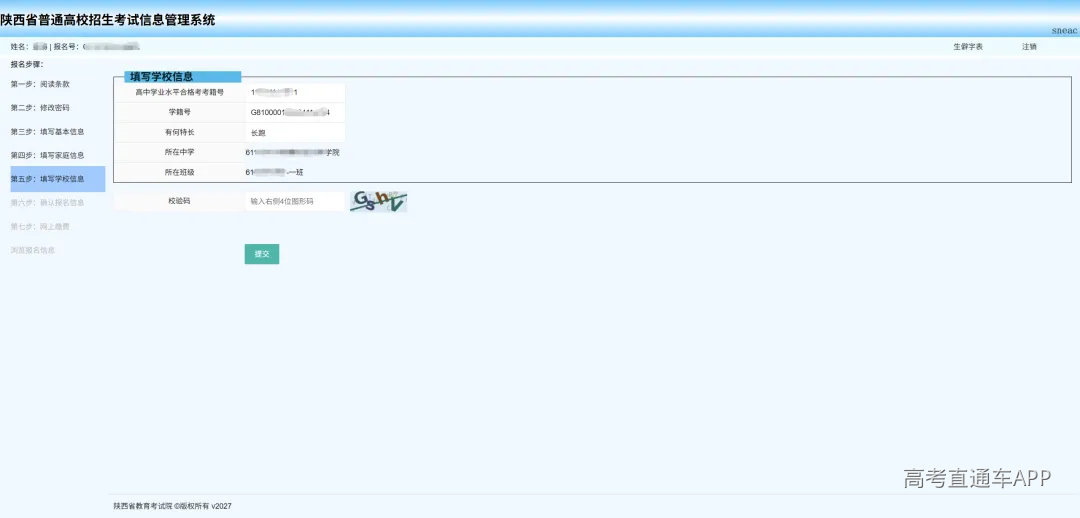Select step five 填写学校信息
The height and width of the screenshot is (518, 1080).
pyautogui.click(x=58, y=179)
